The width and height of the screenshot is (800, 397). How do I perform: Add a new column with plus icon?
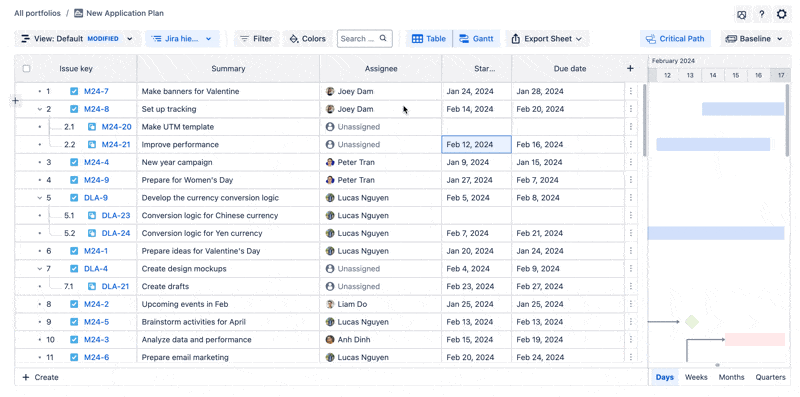[x=630, y=68]
